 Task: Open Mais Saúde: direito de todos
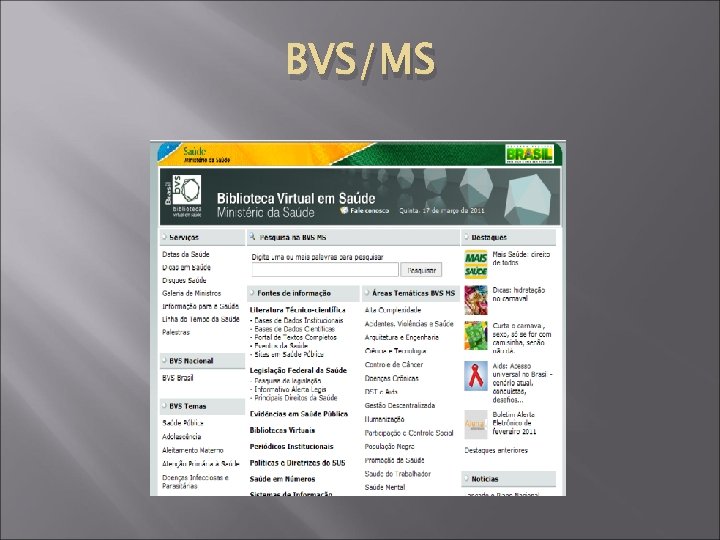click(521, 258)
